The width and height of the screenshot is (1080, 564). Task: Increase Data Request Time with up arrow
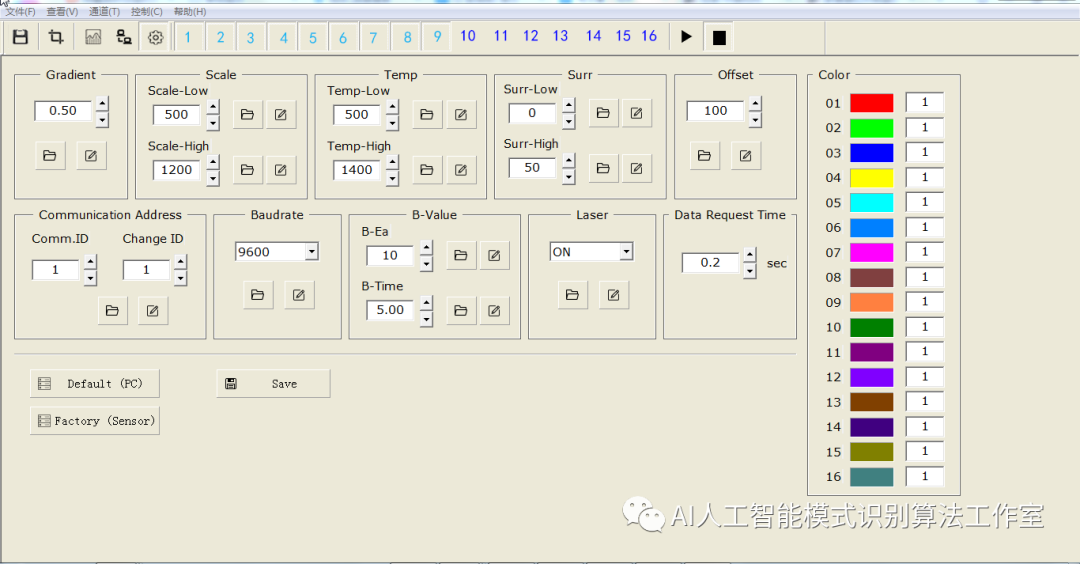point(750,255)
